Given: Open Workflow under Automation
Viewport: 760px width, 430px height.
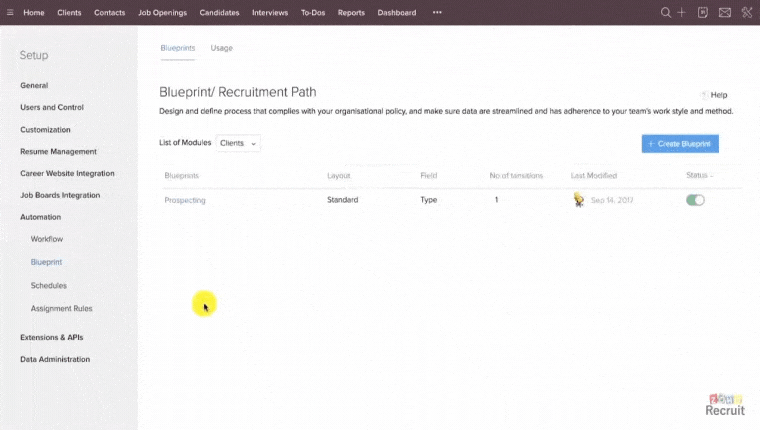Looking at the screenshot, I should click(x=47, y=239).
